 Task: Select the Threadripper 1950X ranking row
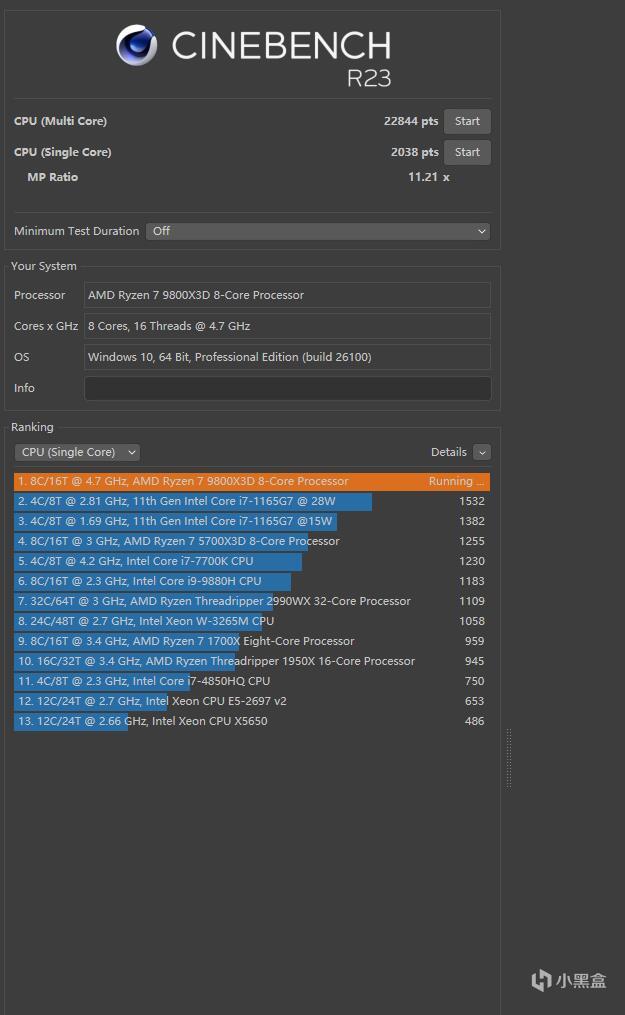click(252, 662)
